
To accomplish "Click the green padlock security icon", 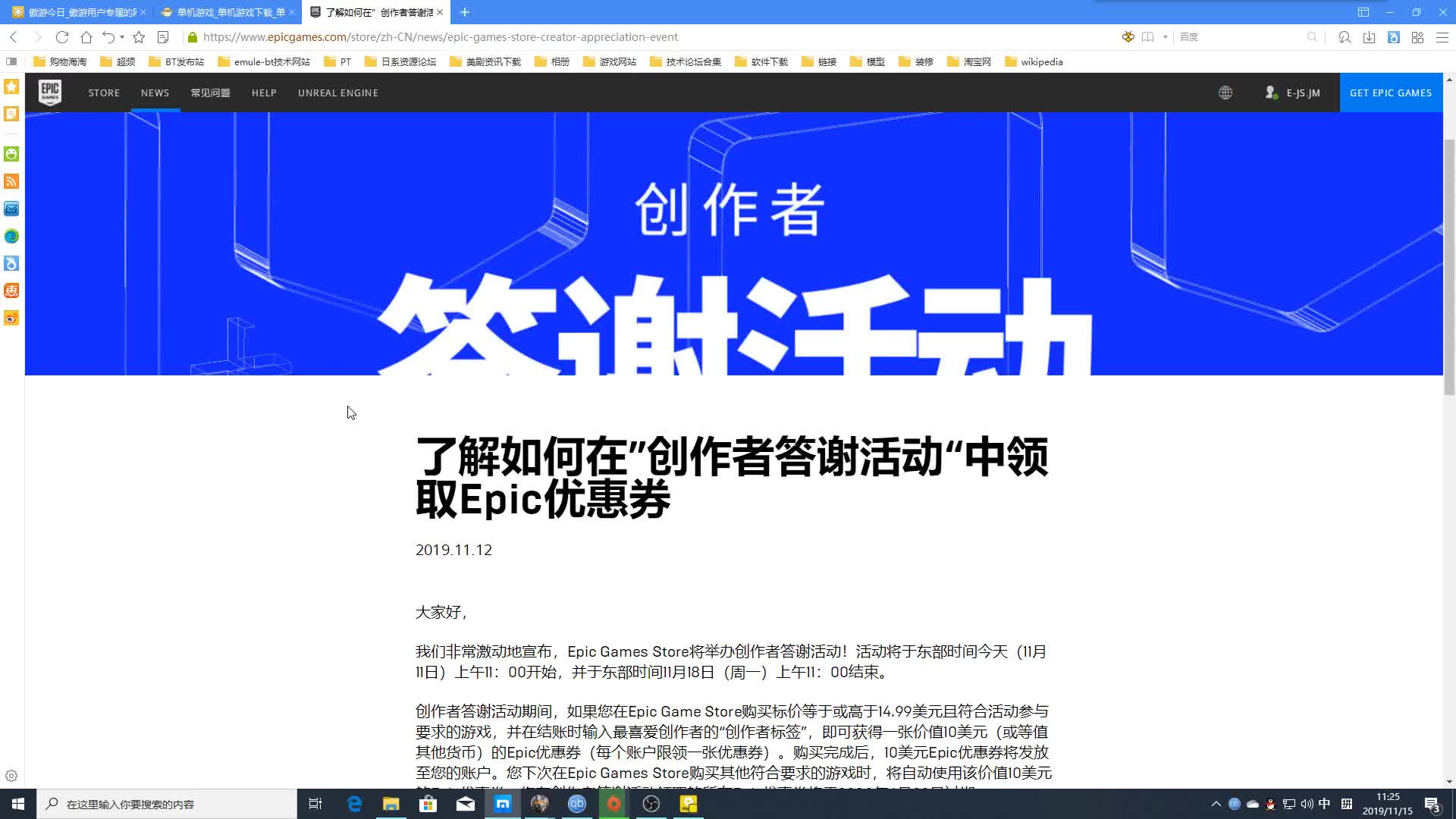I will (x=193, y=36).
